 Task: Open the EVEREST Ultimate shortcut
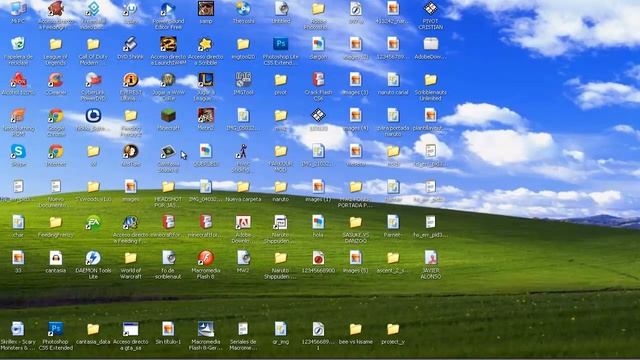click(x=131, y=80)
